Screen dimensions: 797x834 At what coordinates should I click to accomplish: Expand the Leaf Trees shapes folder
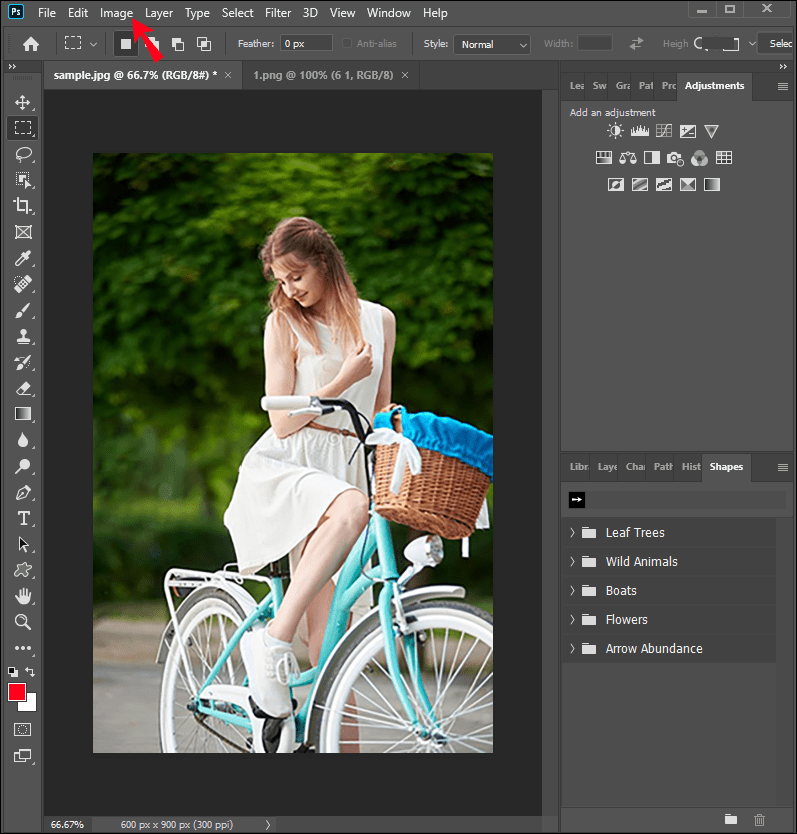pos(573,533)
